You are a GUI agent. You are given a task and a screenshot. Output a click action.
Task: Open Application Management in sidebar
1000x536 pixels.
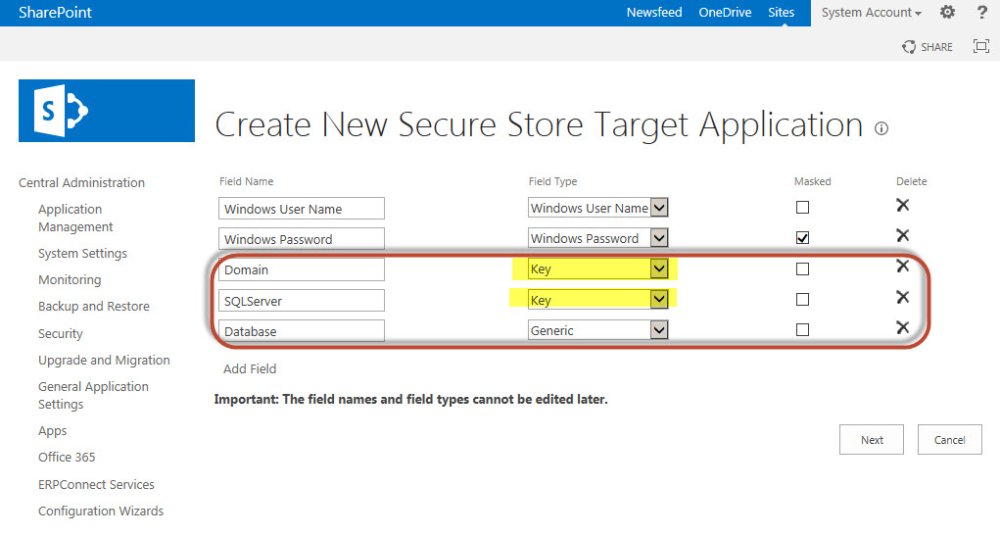click(75, 218)
